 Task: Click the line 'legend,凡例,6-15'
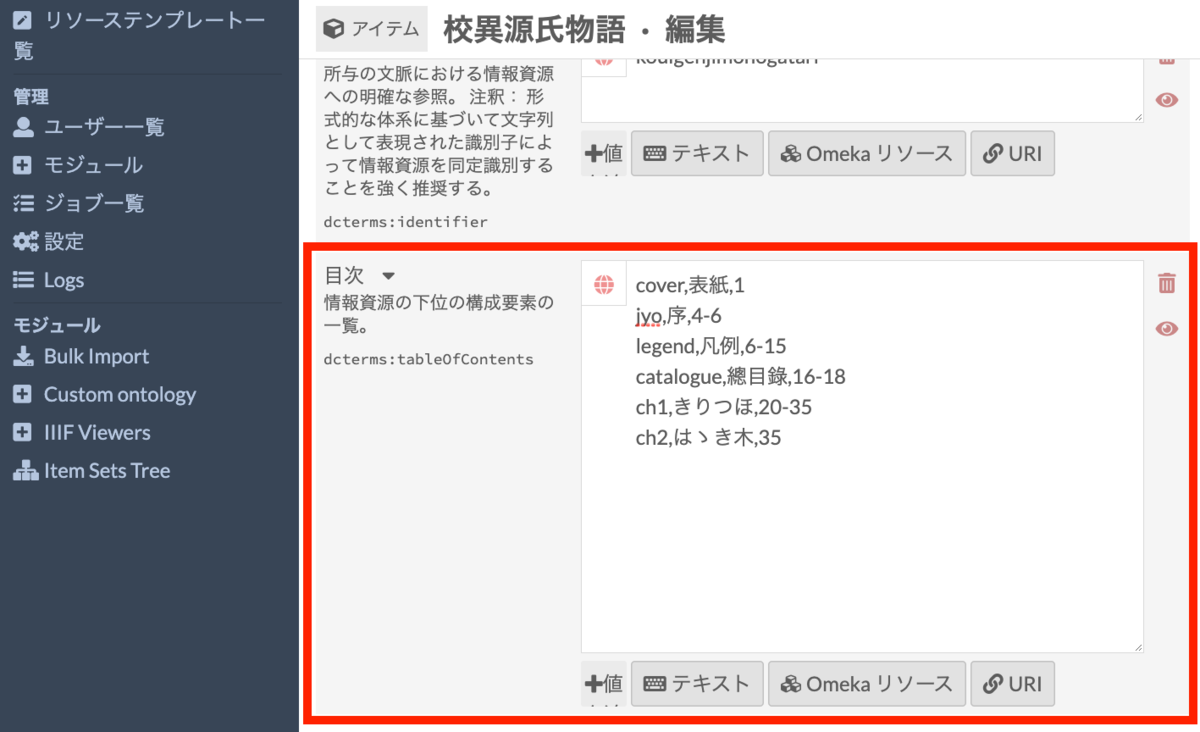pyautogui.click(x=711, y=347)
